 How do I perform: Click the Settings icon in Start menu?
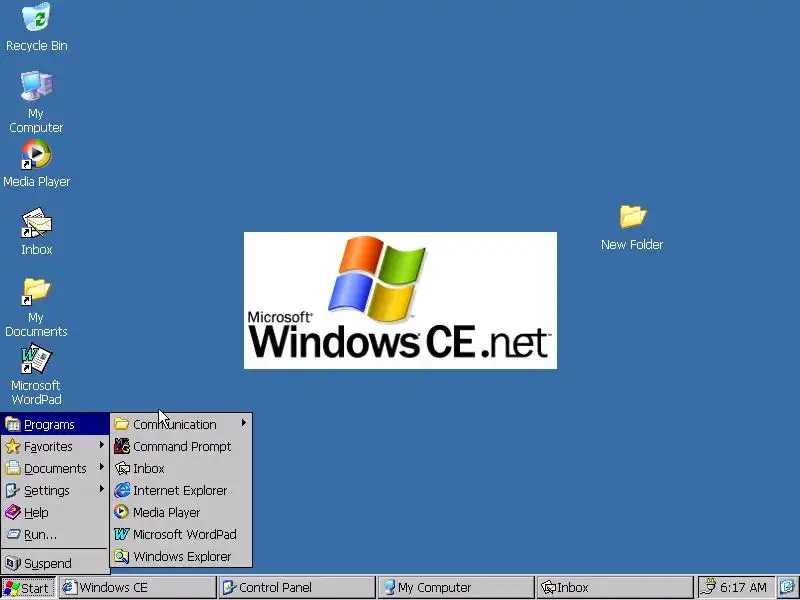pyautogui.click(x=13, y=490)
